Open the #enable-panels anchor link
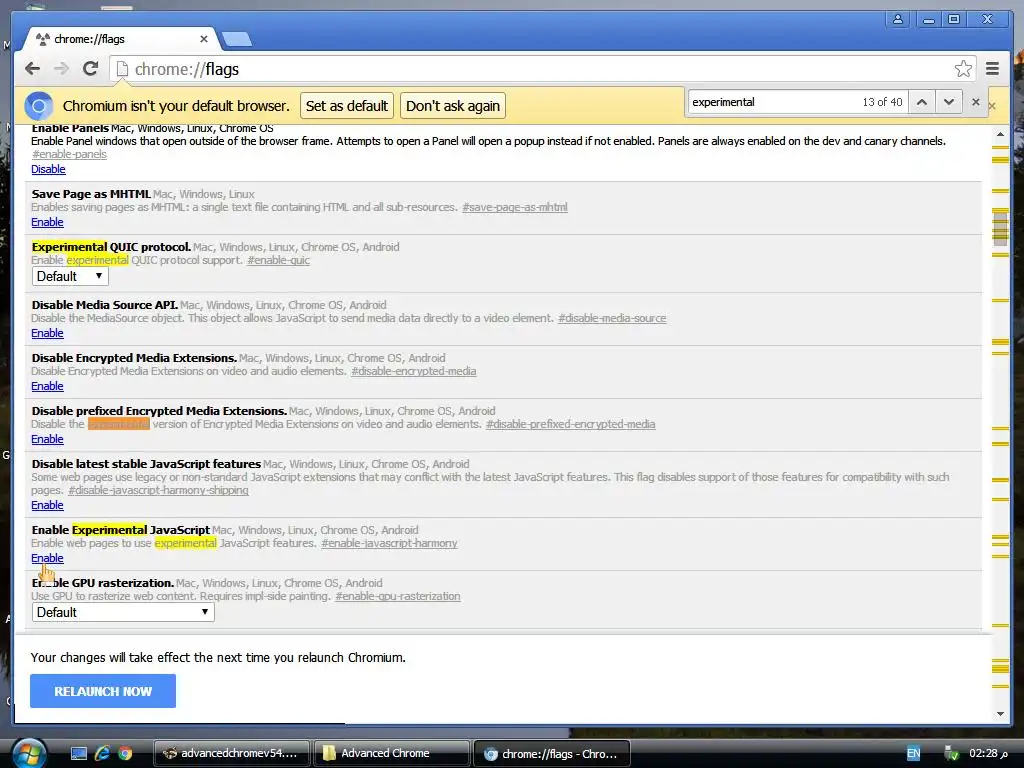Image resolution: width=1024 pixels, height=768 pixels. tap(69, 154)
